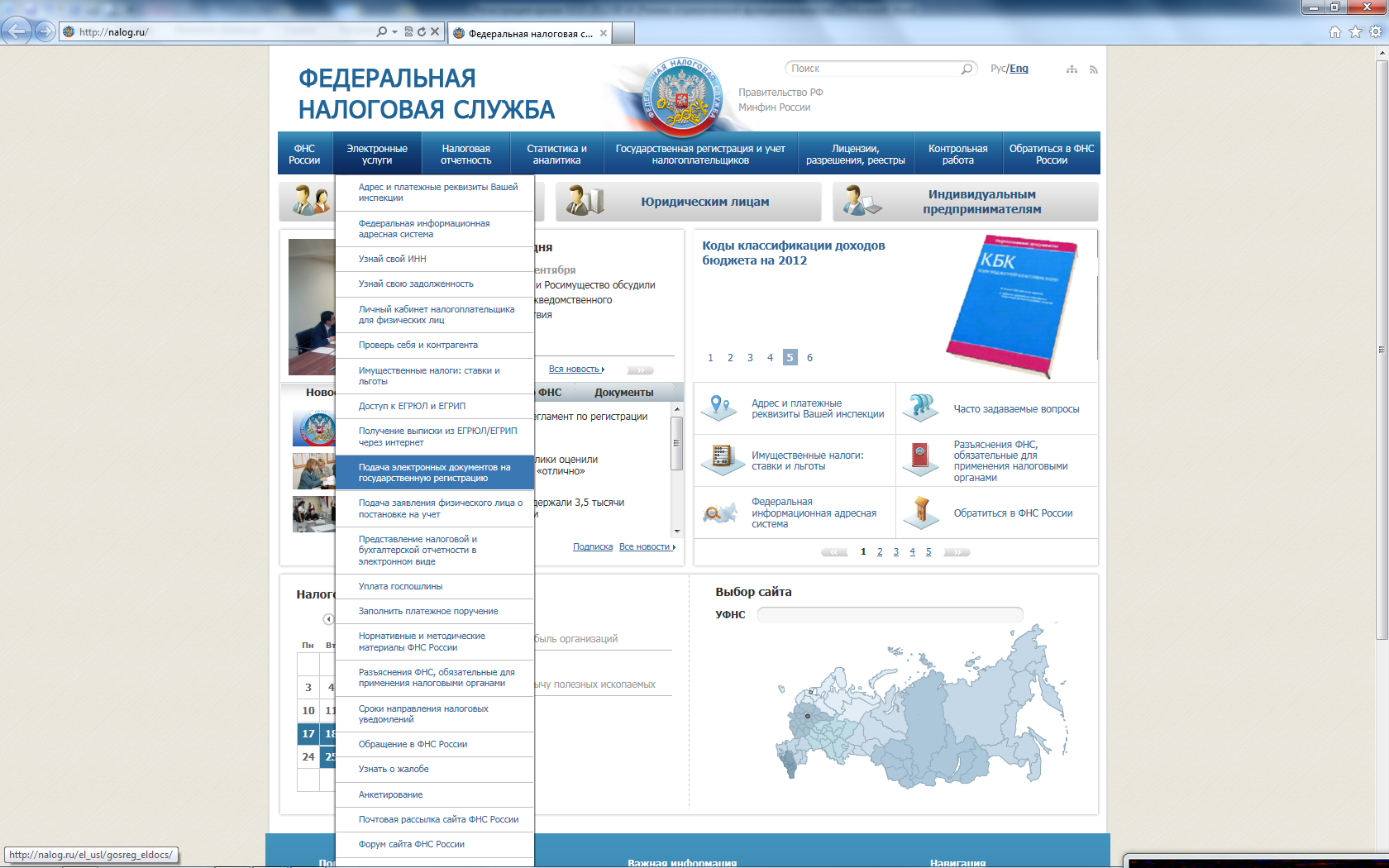Select Форум сайта ФНС России entry
This screenshot has width=1389, height=868.
coord(434,844)
